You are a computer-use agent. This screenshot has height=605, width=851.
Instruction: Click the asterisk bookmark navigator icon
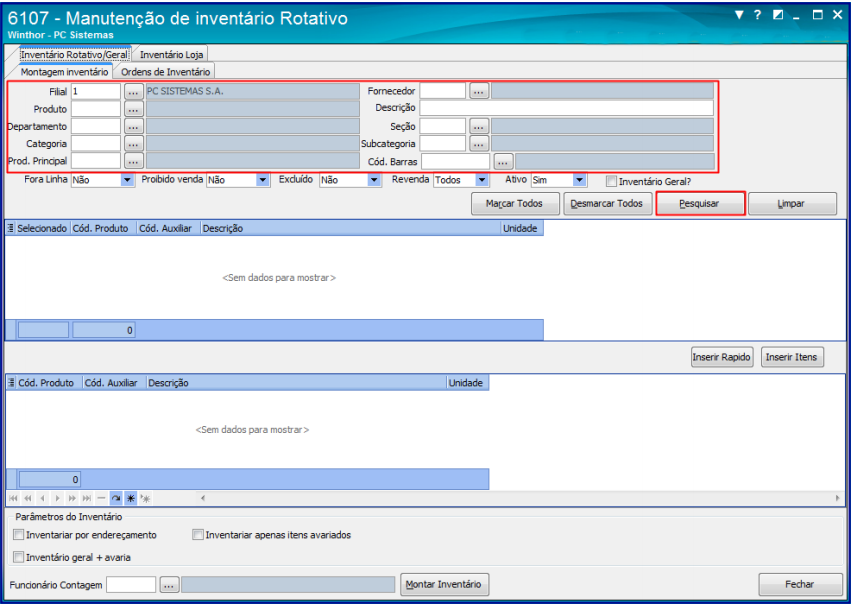tap(130, 498)
